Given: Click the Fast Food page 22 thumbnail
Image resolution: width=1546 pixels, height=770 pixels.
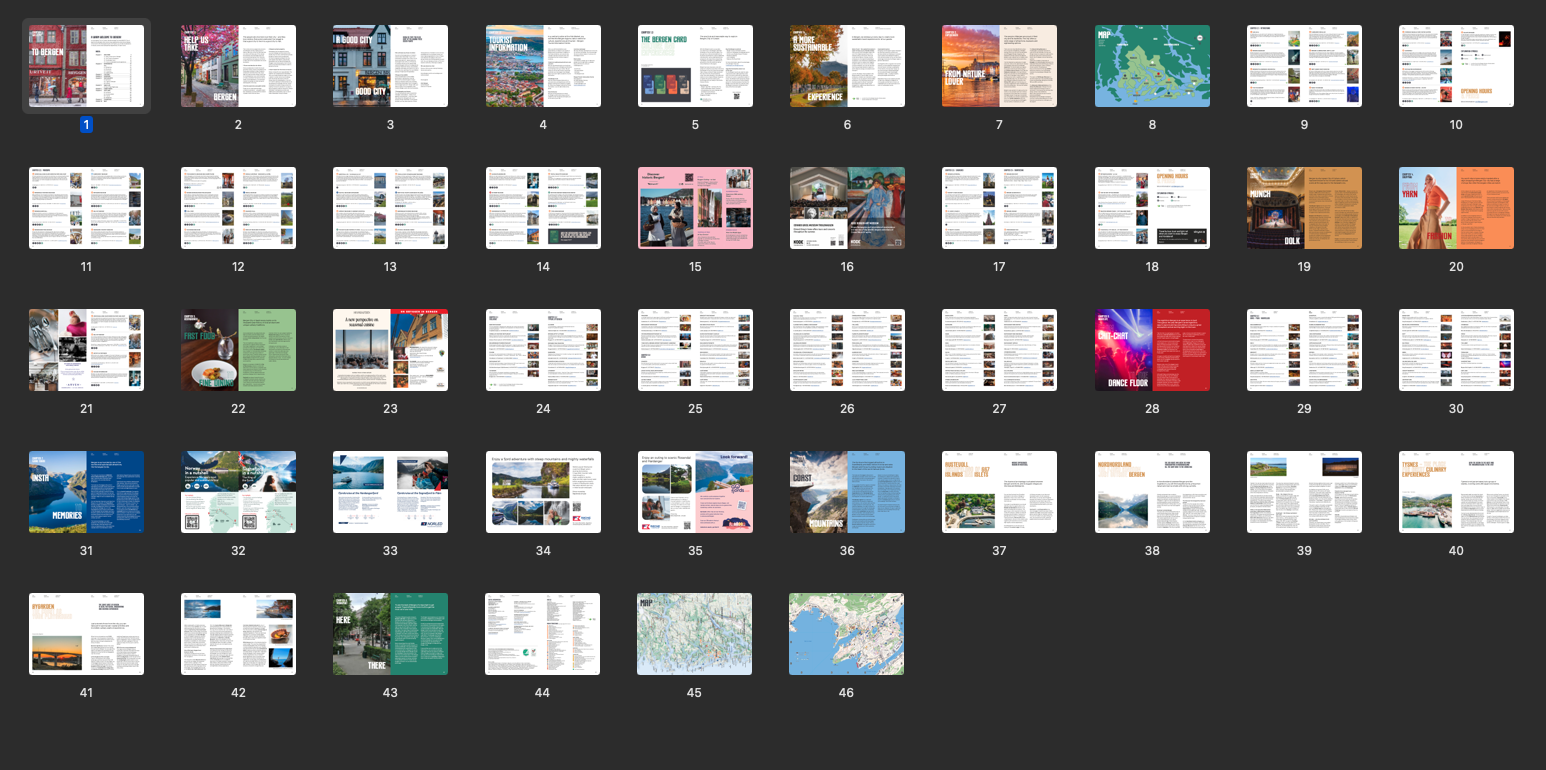Looking at the screenshot, I should 238,350.
